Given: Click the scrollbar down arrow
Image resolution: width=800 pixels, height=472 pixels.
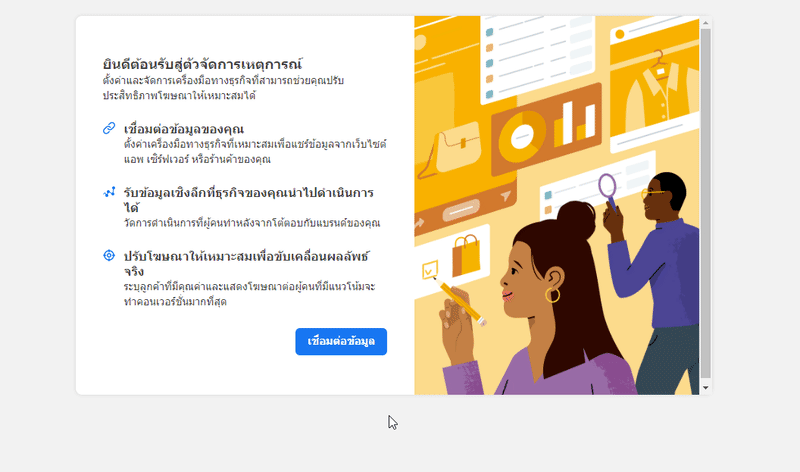Looking at the screenshot, I should 705,388.
